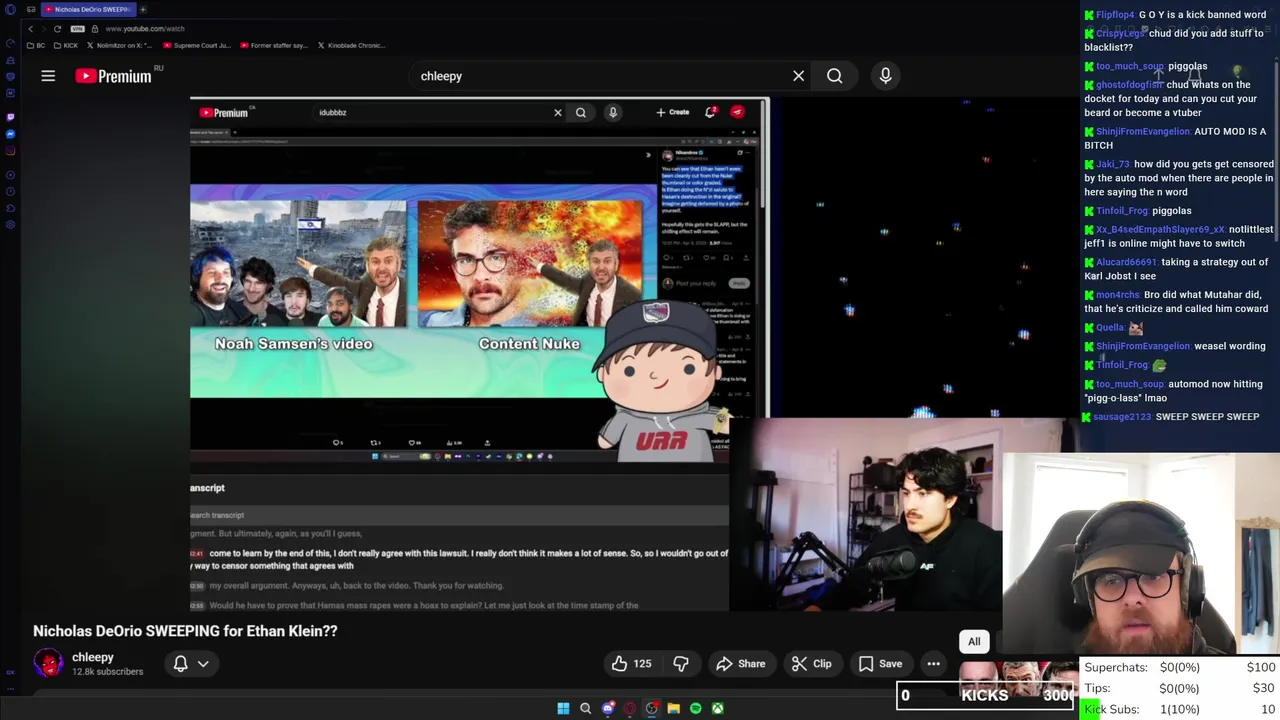This screenshot has width=1280, height=720.
Task: Click embedded video's notifications bell
Action: pos(710,112)
